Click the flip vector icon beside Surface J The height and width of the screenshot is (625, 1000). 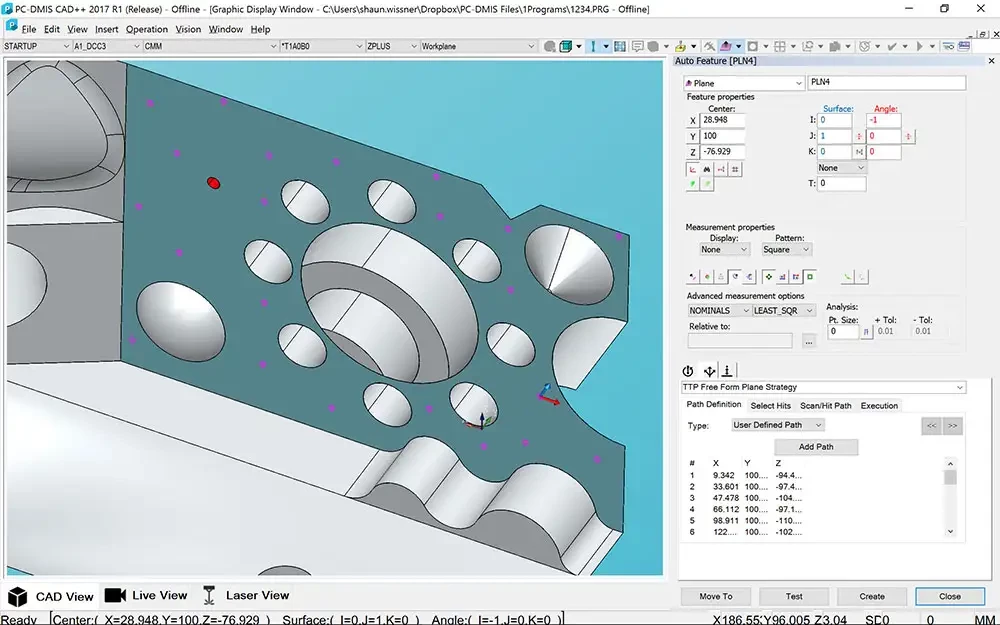(x=859, y=136)
